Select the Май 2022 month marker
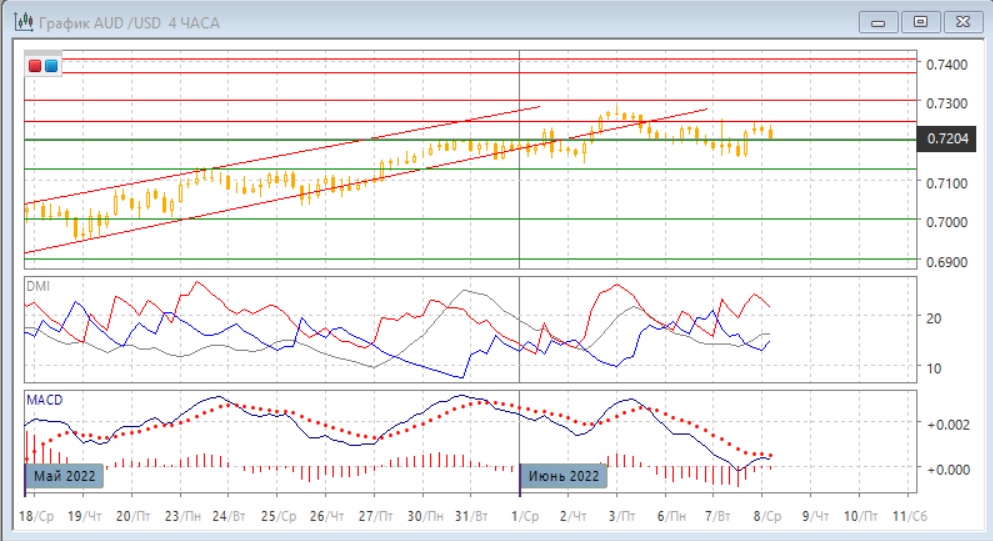993x541 pixels. pyautogui.click(x=64, y=476)
